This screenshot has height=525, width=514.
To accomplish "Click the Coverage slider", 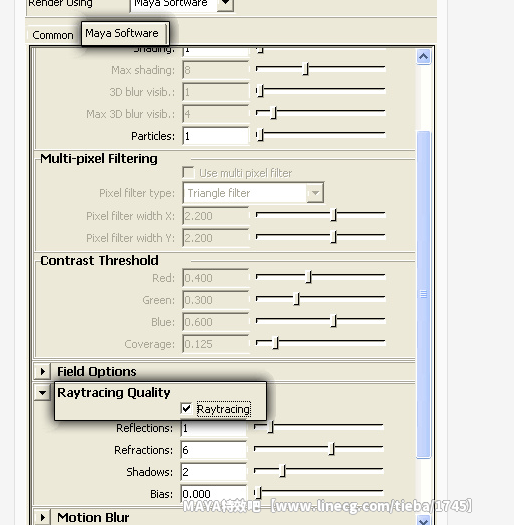I will pyautogui.click(x=320, y=343).
